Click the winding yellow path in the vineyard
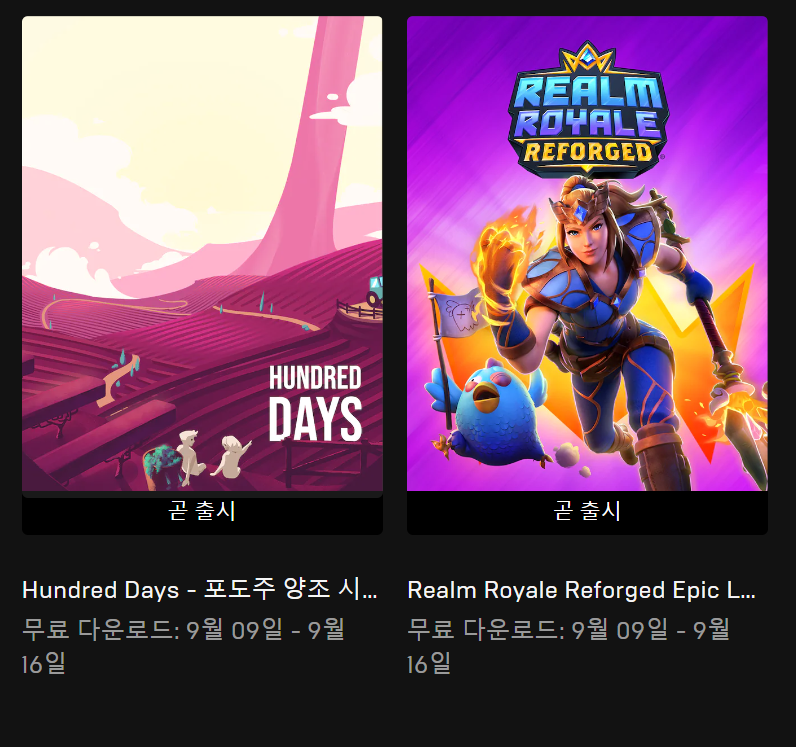The height and width of the screenshot is (747, 796). [x=116, y=308]
